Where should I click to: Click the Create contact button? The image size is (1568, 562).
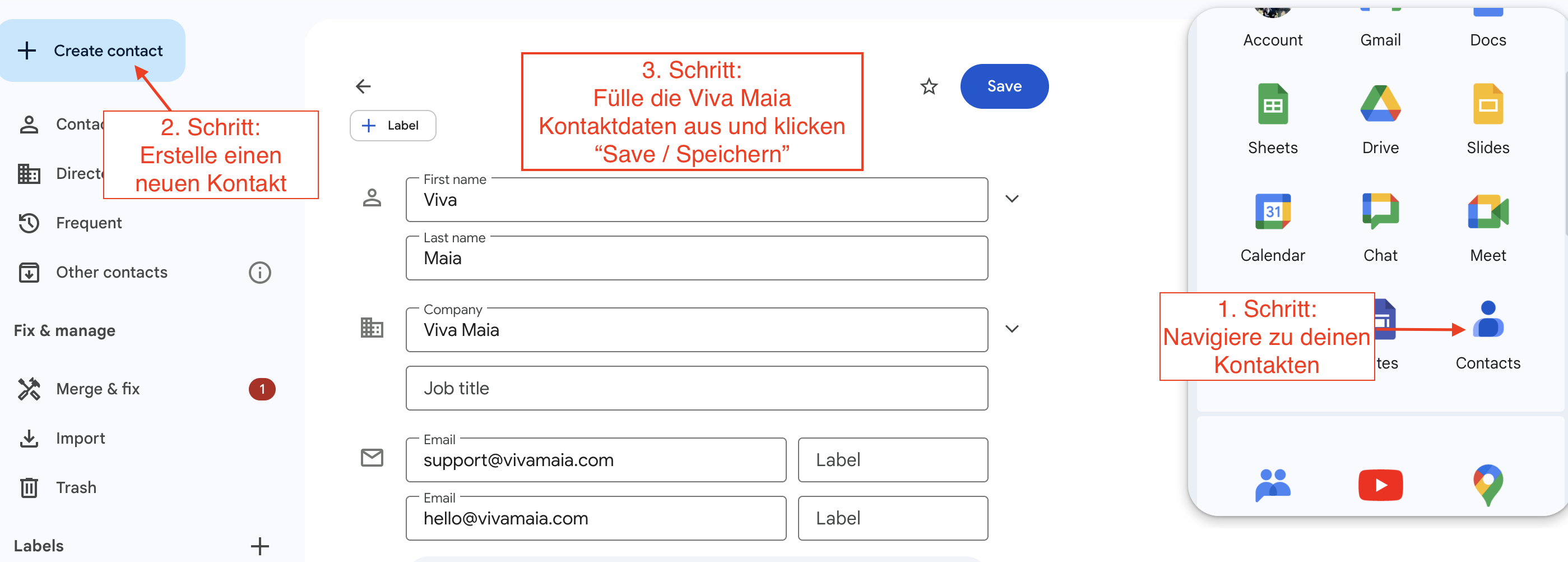click(x=92, y=50)
